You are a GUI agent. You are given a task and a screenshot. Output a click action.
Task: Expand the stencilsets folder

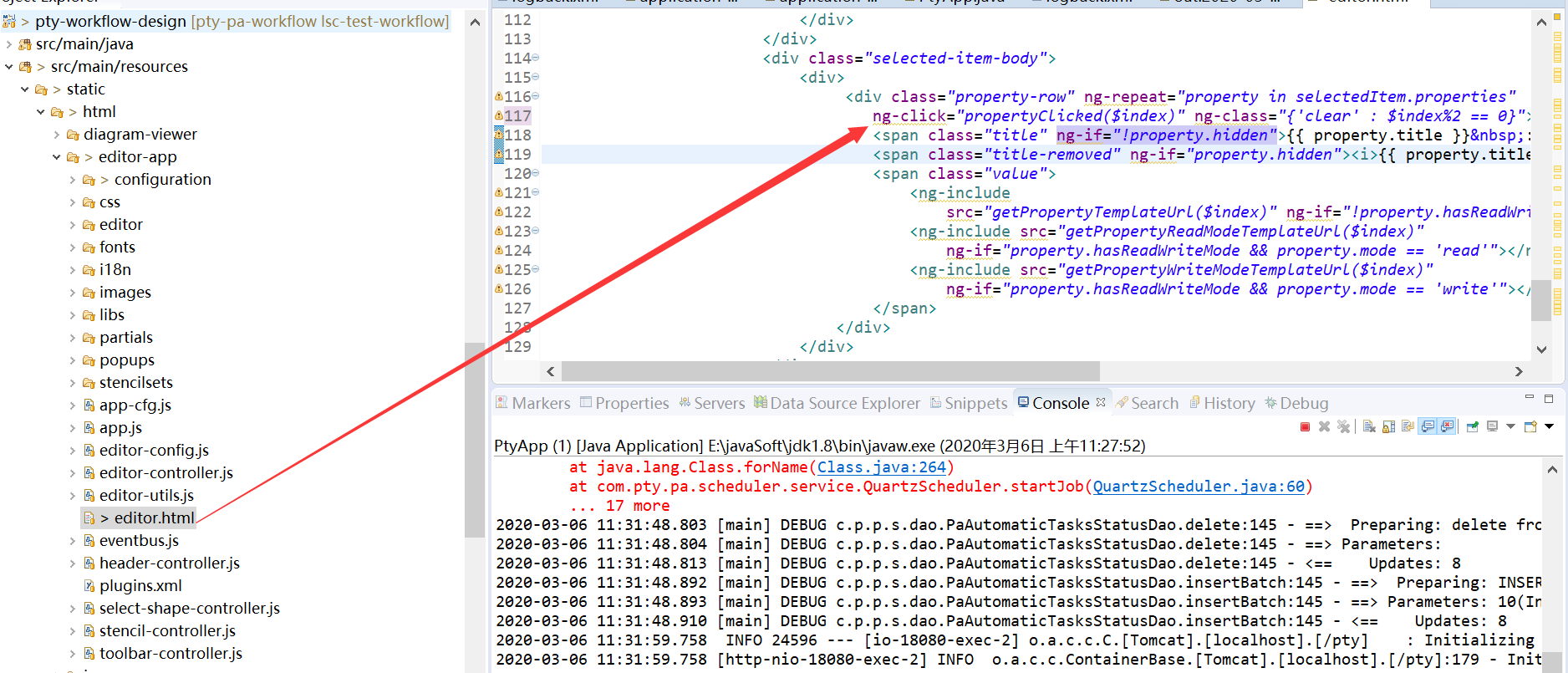coord(73,383)
